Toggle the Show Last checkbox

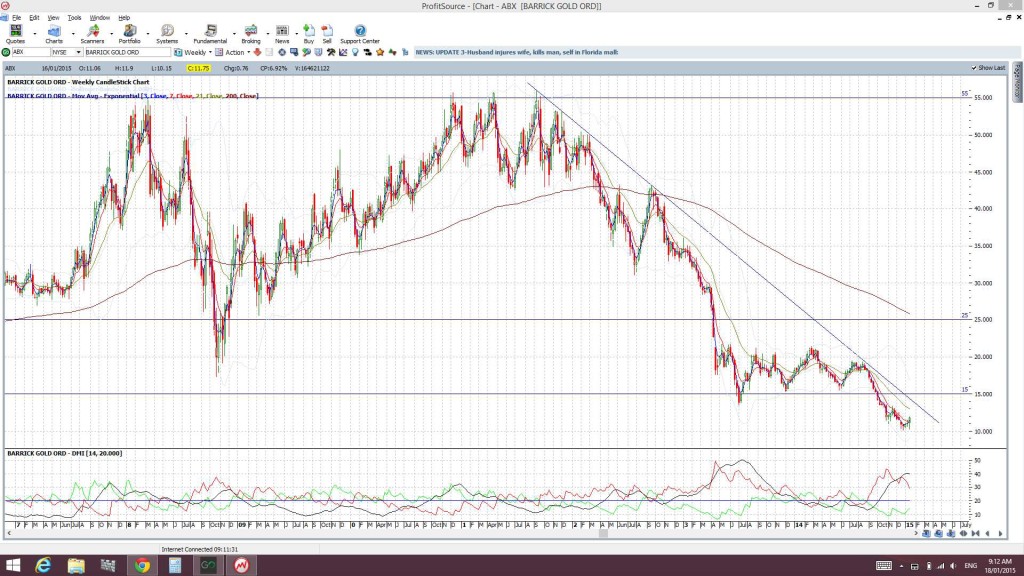tap(974, 68)
